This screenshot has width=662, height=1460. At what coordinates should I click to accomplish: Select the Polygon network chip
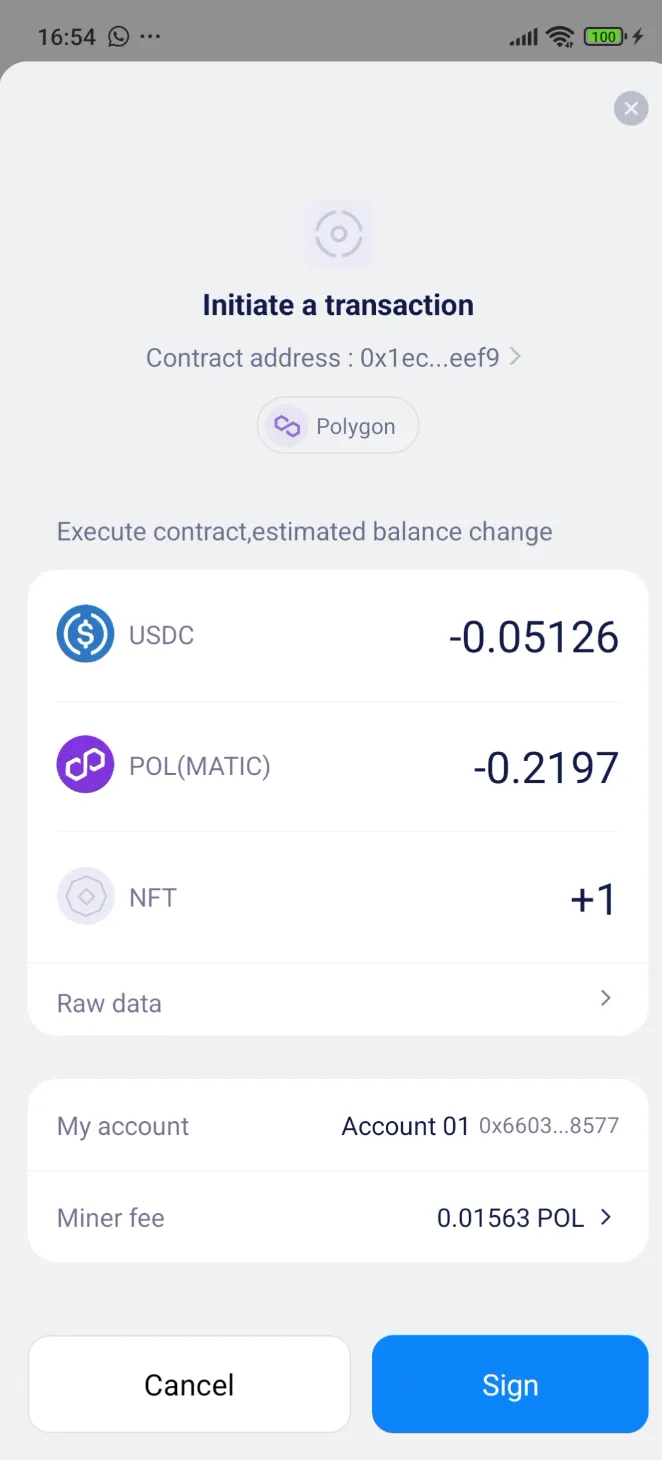338,425
